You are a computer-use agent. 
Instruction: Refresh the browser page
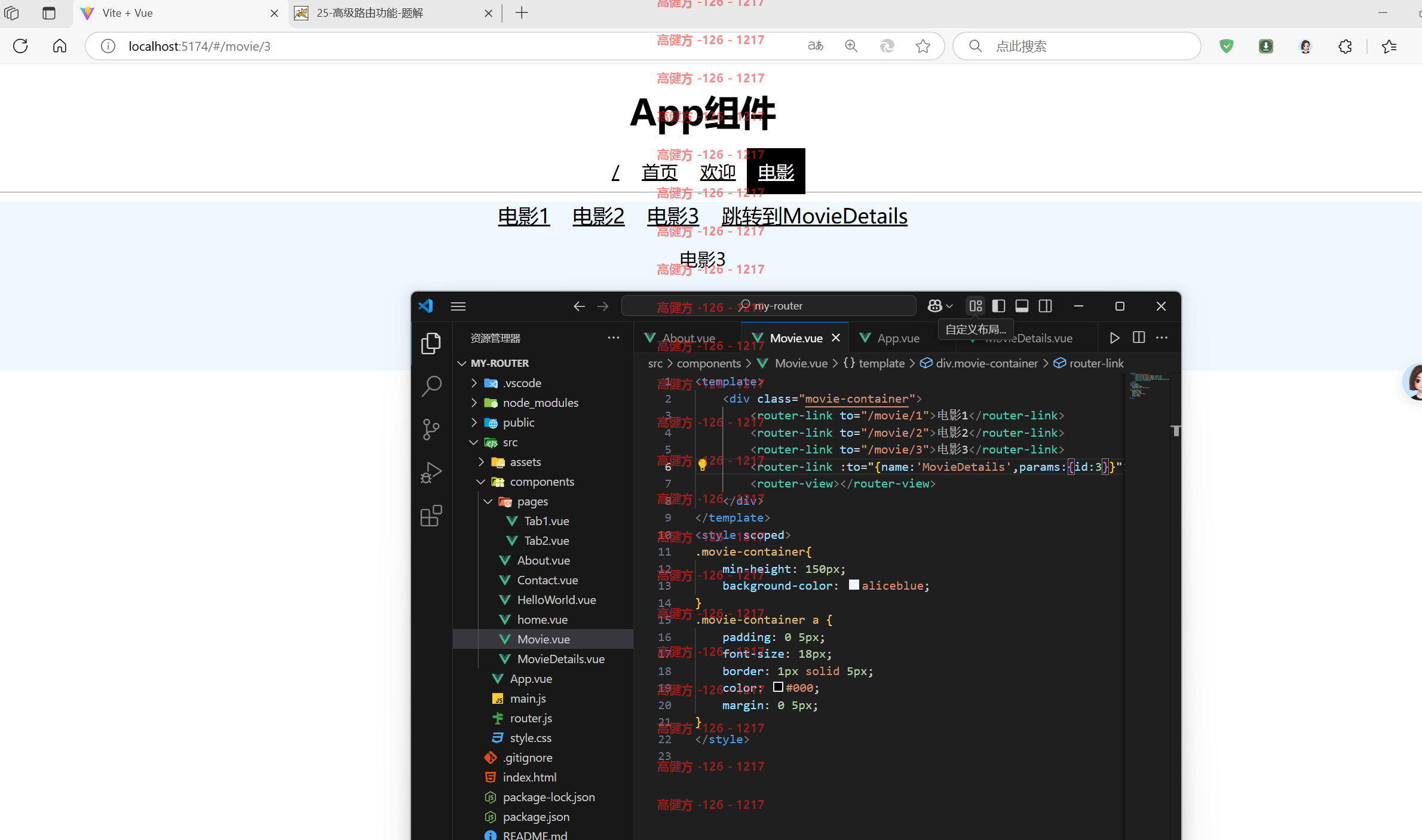(x=20, y=46)
